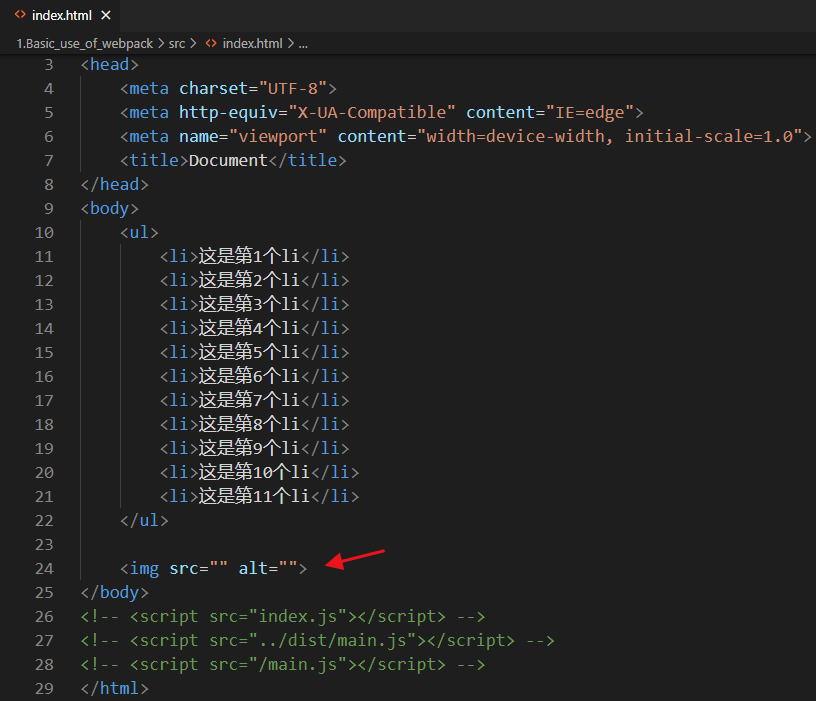Viewport: 816px width, 701px height.
Task: Click the body opening tag on line 9
Action: point(108,208)
